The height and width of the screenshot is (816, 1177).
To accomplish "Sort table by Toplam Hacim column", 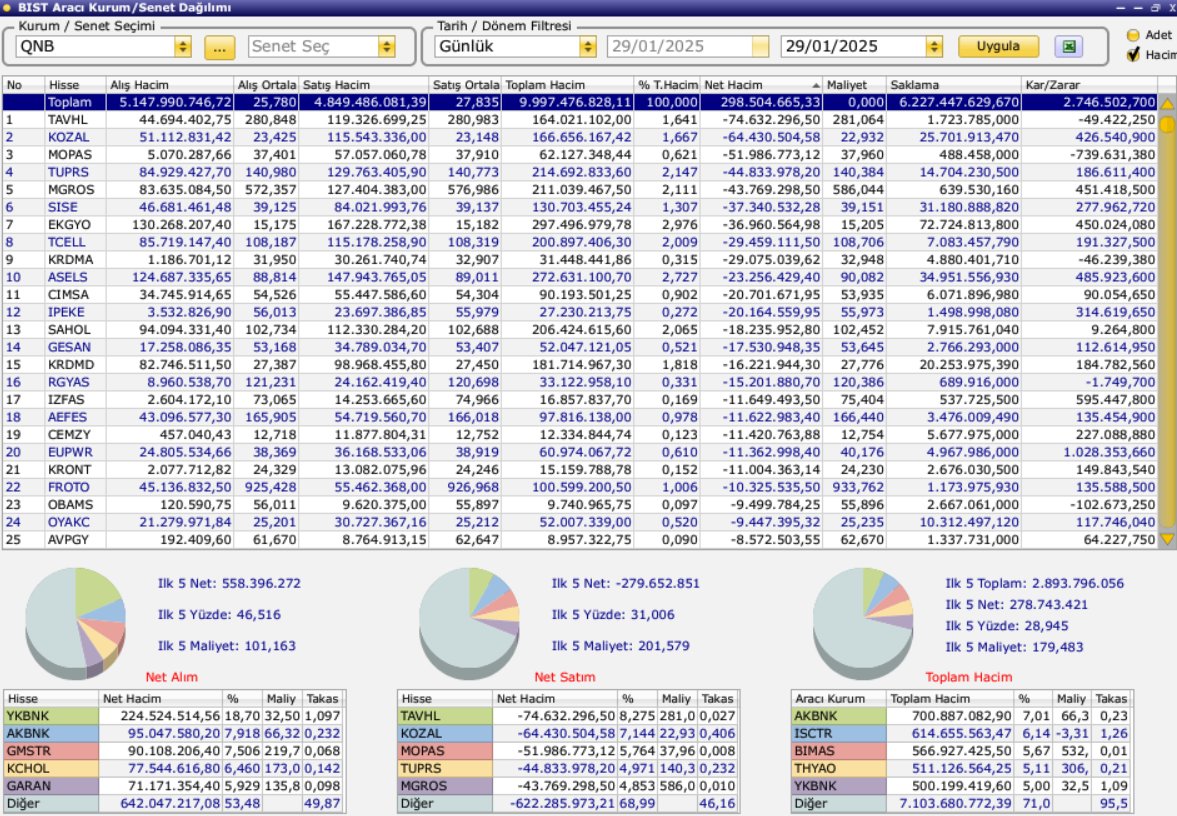I will pos(567,85).
